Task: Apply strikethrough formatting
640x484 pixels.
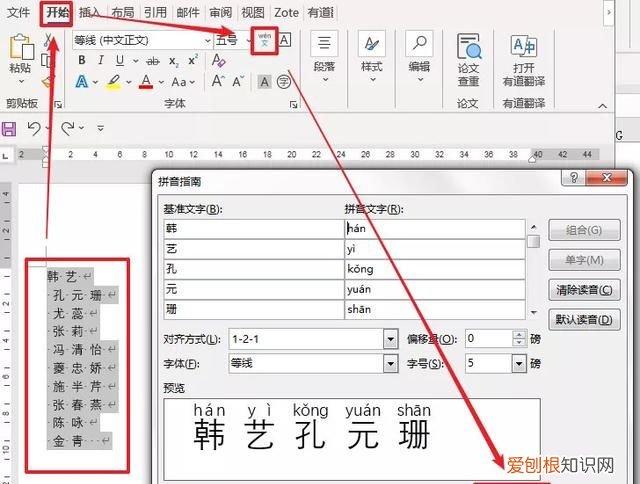Action: (153, 61)
